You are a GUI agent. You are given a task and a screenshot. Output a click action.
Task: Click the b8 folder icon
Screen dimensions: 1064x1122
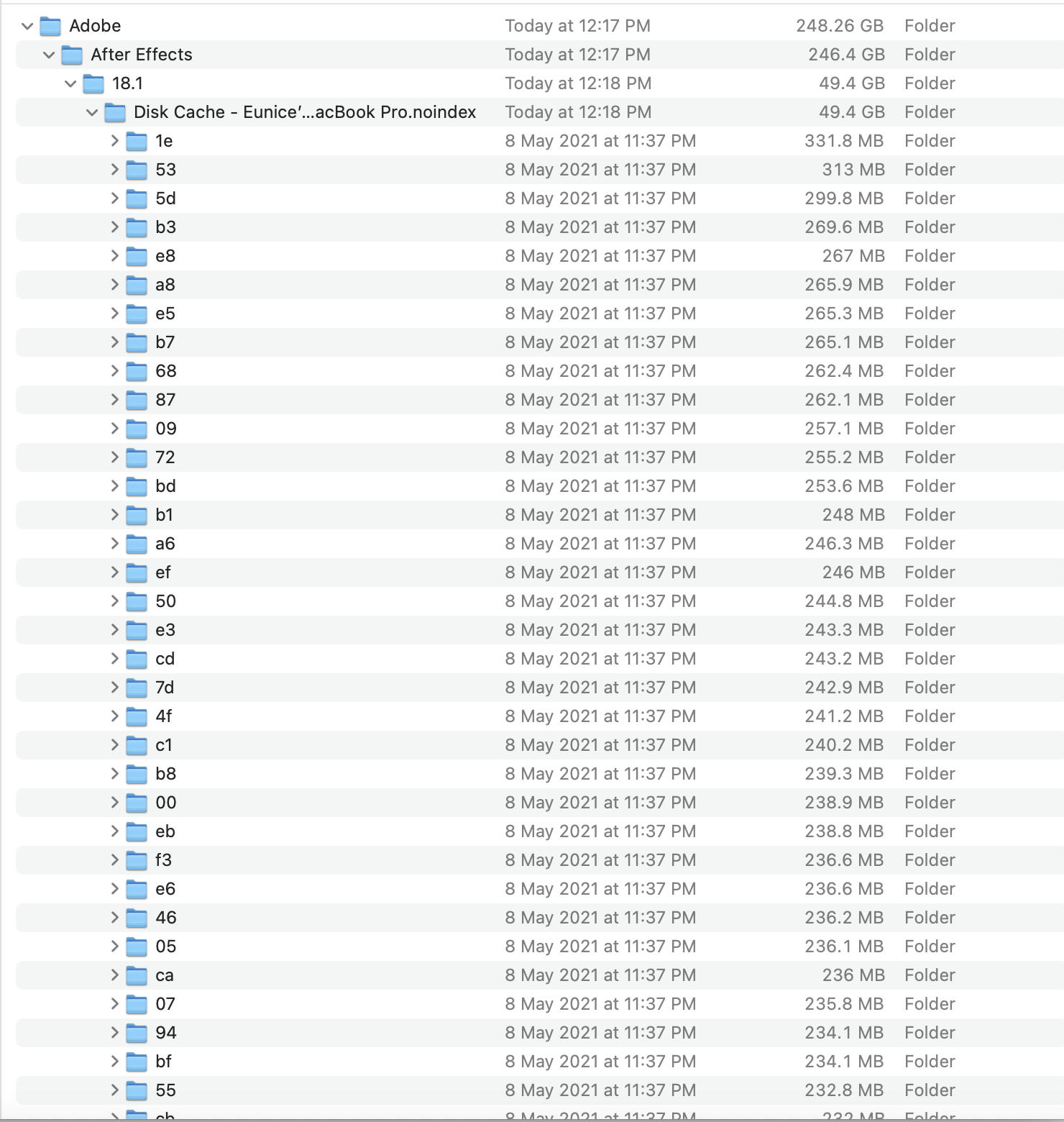[x=137, y=775]
